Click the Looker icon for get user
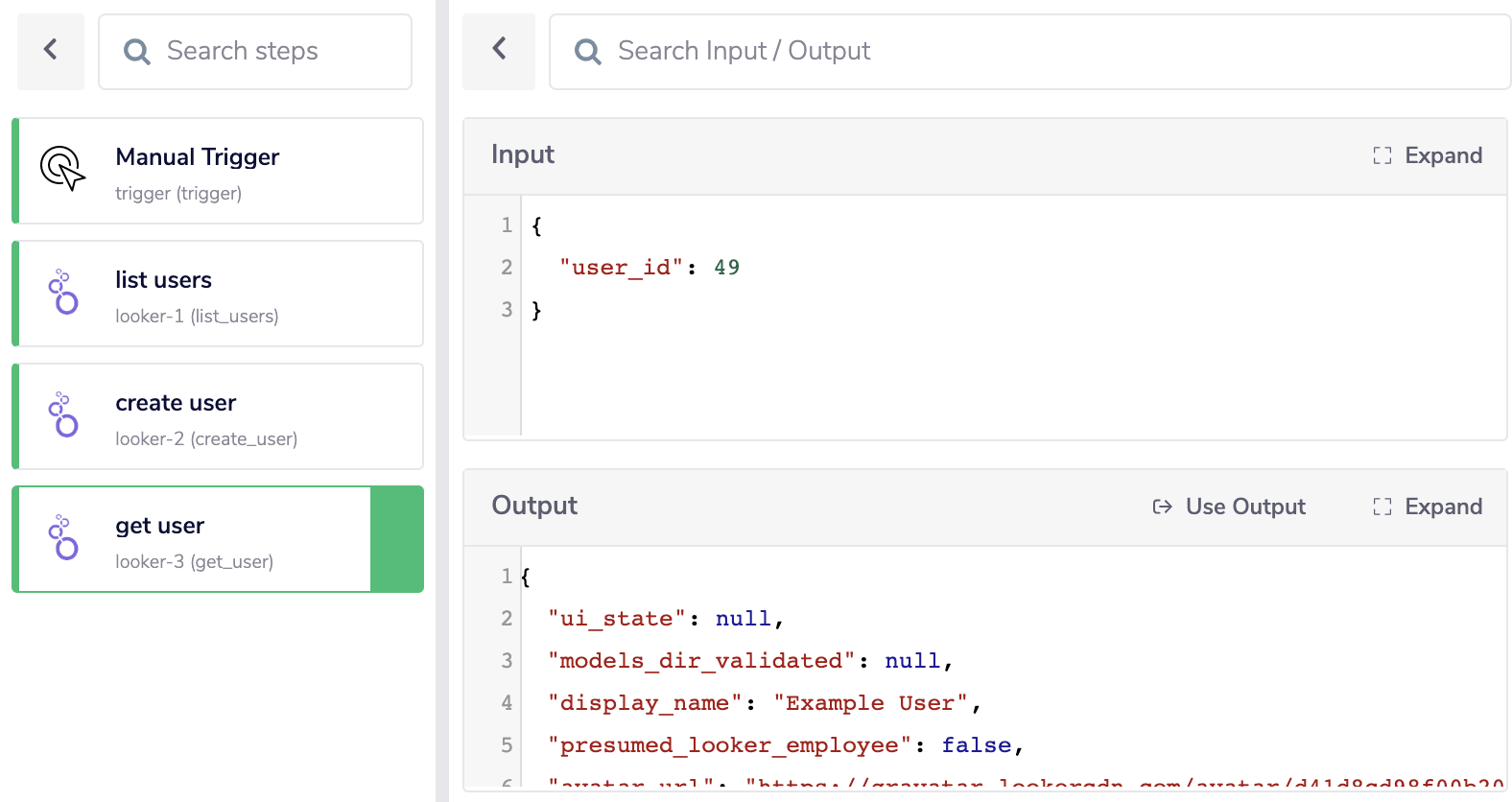The height and width of the screenshot is (802, 1512). click(x=64, y=537)
